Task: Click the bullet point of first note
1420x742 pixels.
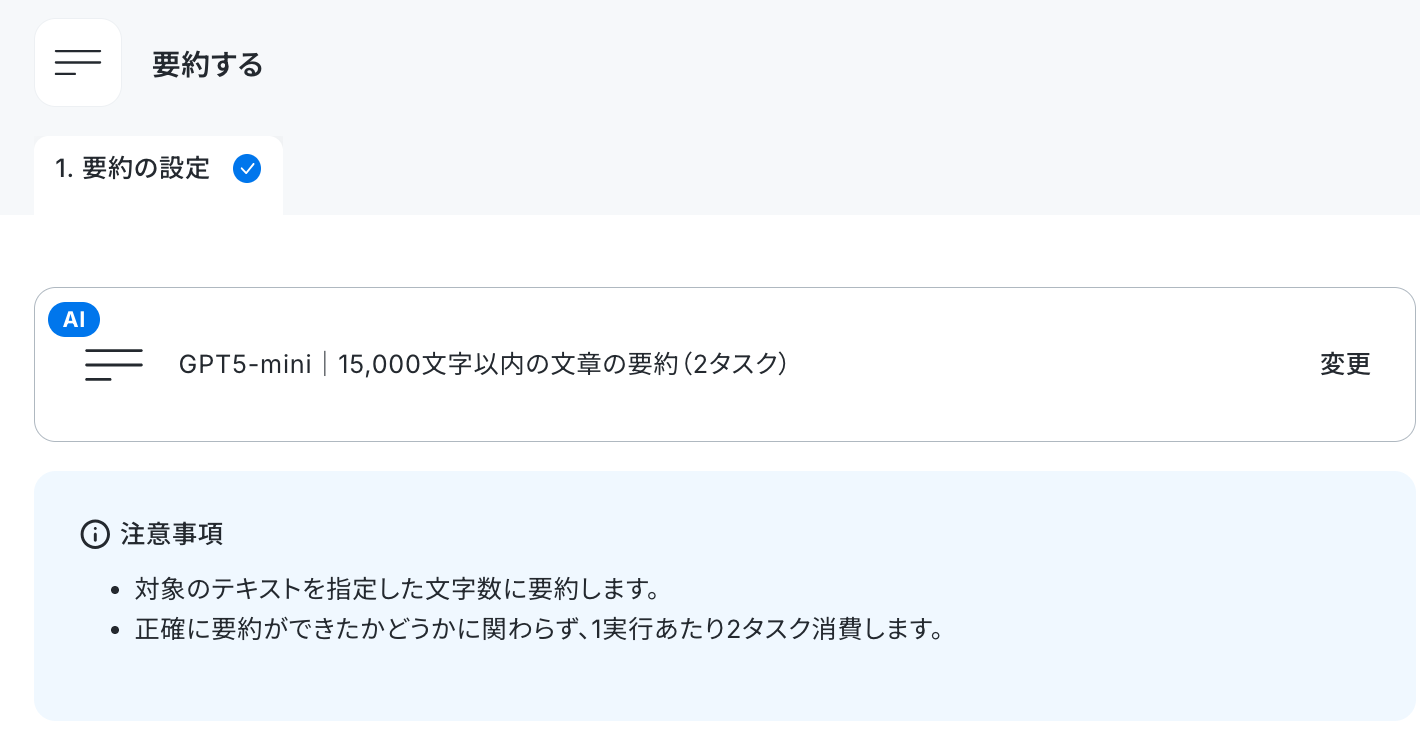Action: (115, 589)
